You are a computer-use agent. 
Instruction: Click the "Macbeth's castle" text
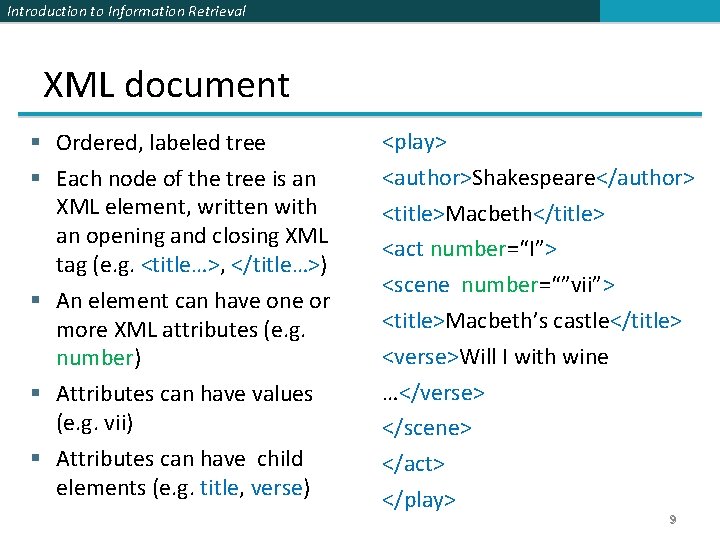(x=528, y=321)
